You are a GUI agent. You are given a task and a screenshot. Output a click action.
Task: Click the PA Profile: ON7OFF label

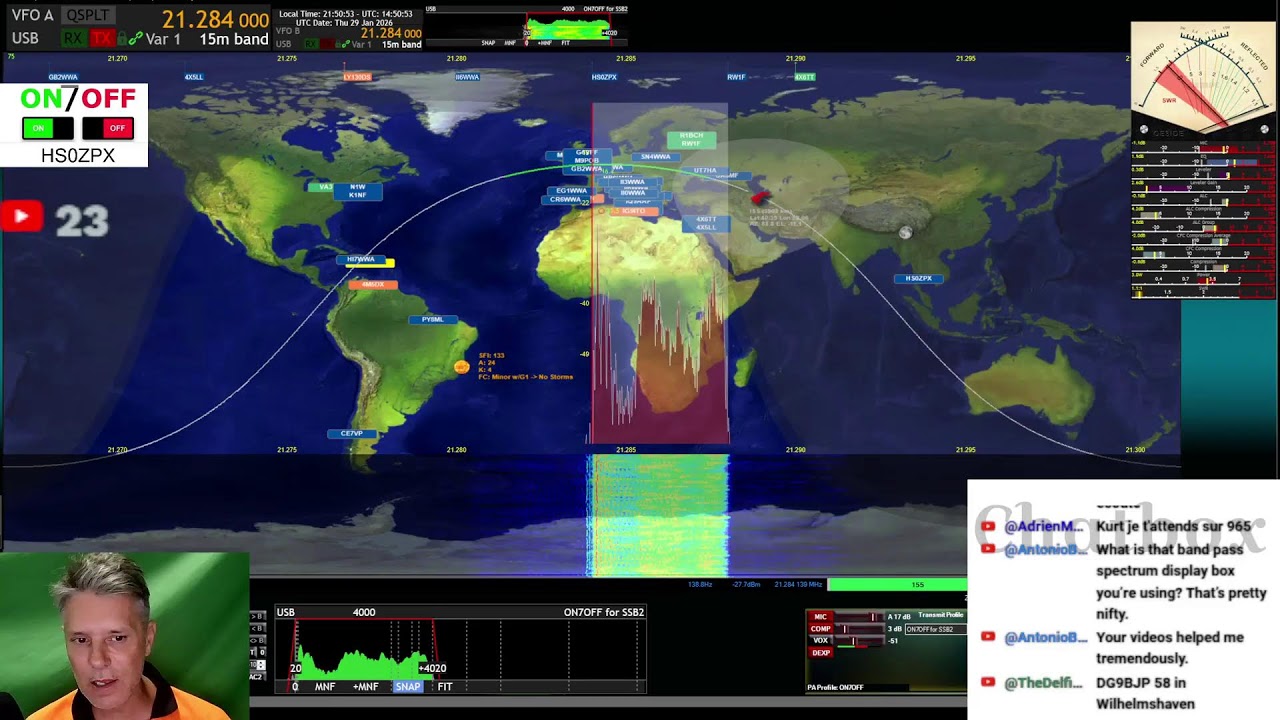[835, 687]
